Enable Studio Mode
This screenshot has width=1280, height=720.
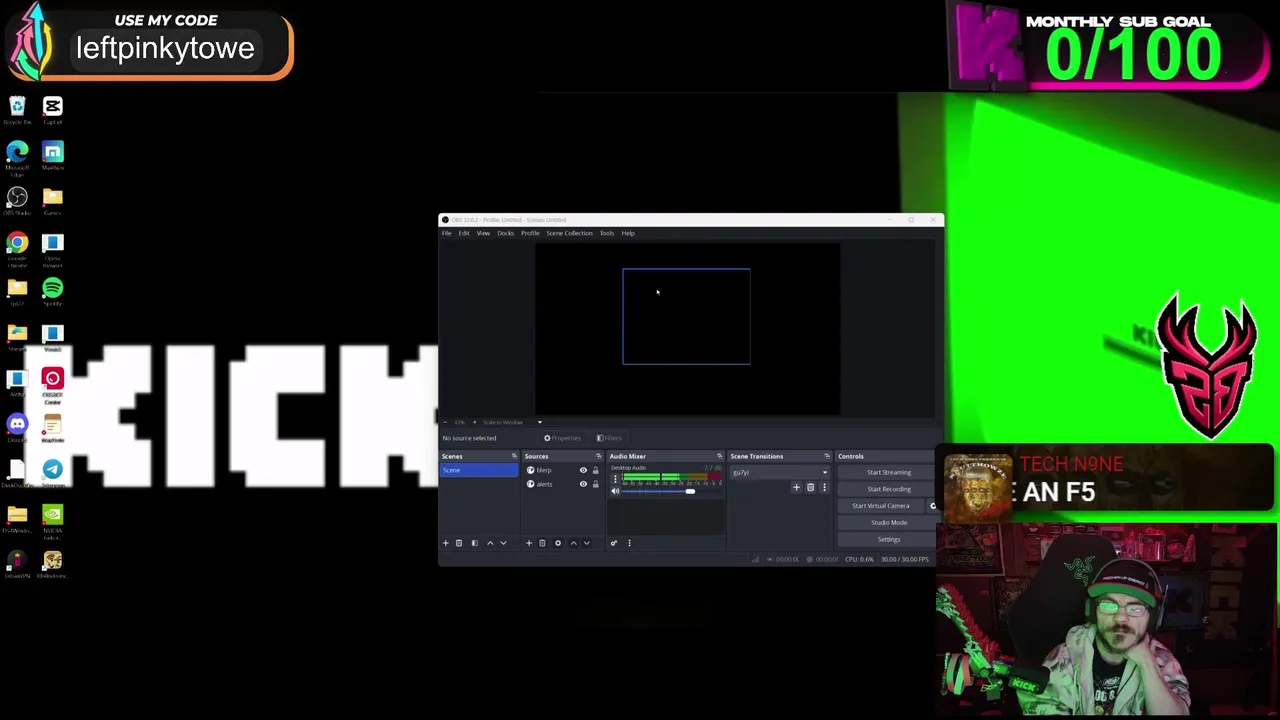[x=888, y=523]
